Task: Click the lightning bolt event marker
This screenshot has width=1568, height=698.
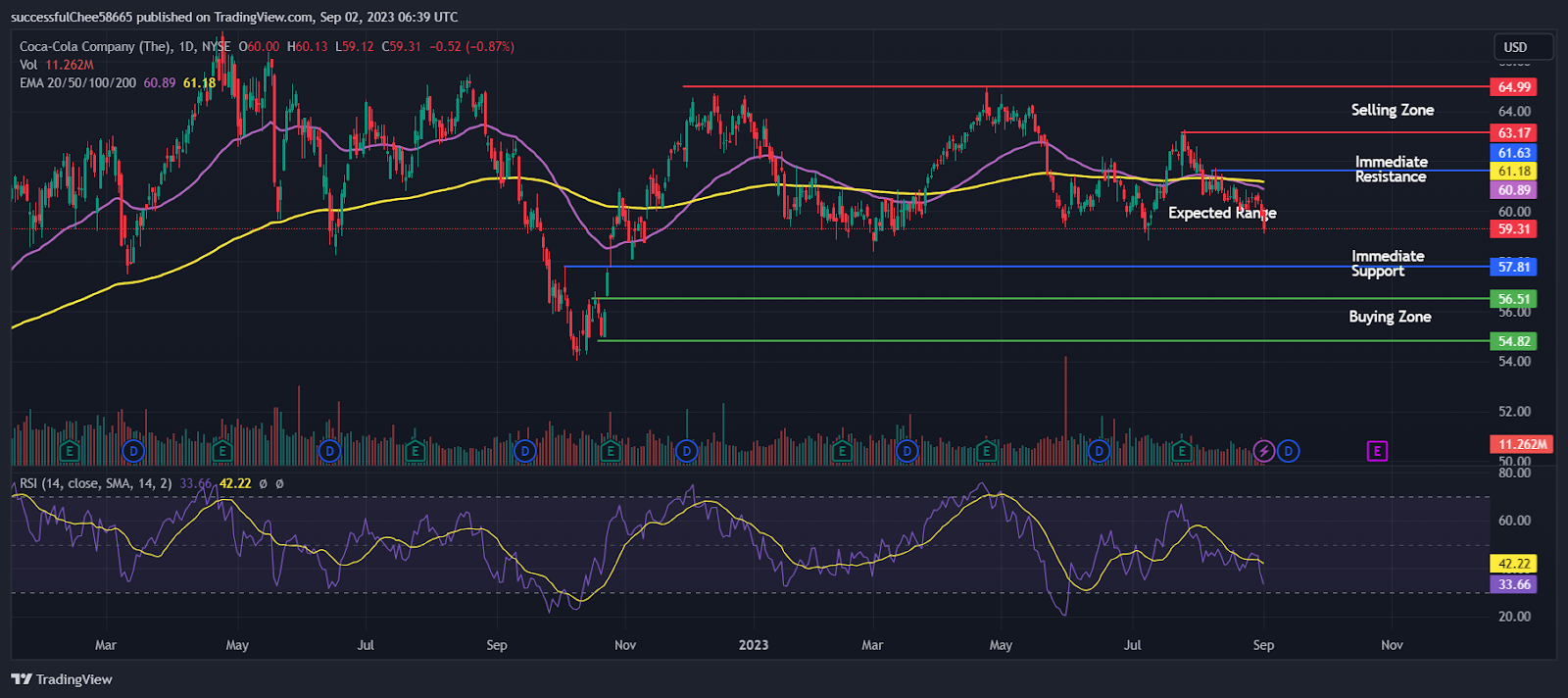Action: pyautogui.click(x=1264, y=451)
